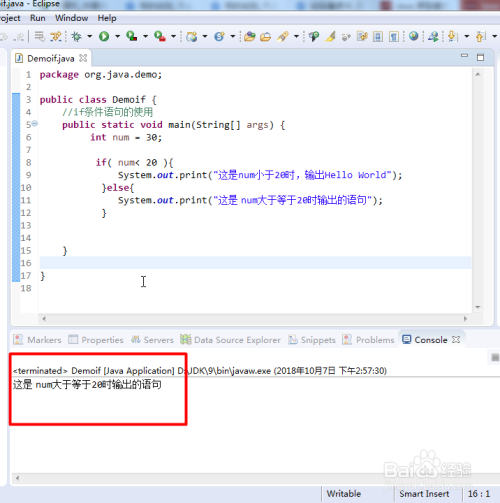Expand the Next Annotation dropdown arrow
The image size is (500, 503).
click(466, 36)
